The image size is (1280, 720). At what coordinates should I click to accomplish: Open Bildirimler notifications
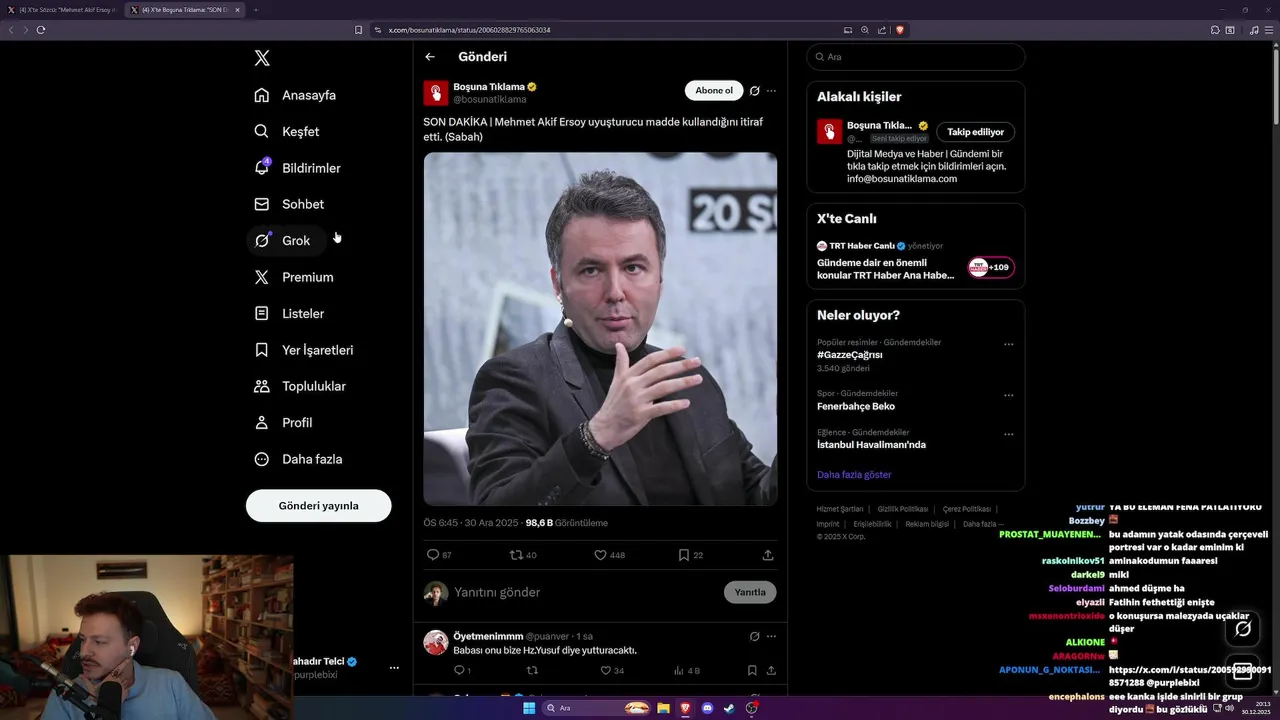297,168
